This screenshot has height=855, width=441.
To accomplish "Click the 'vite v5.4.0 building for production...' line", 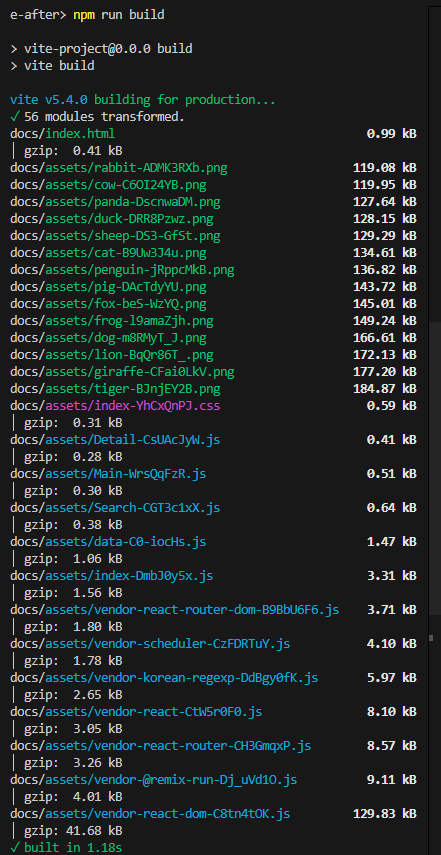I will pos(143,100).
